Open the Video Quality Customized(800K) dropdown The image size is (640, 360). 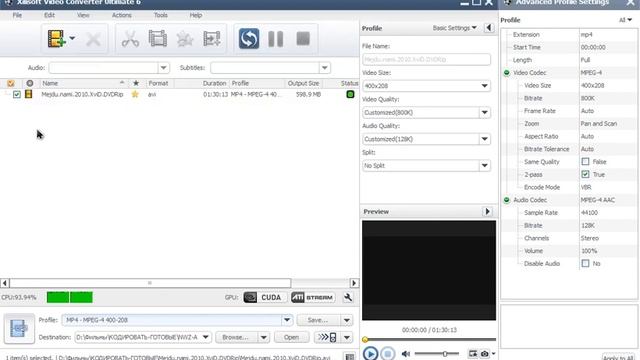[x=484, y=113]
